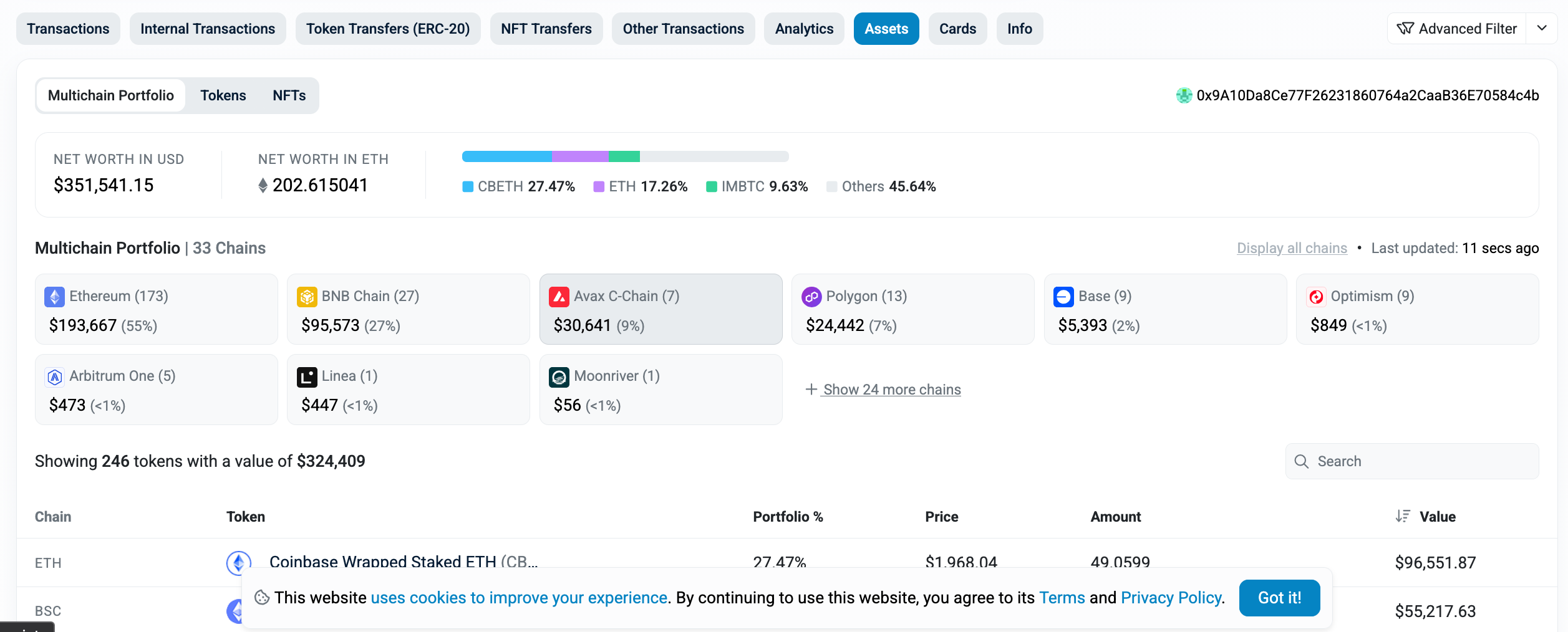Open the Terms link
The image size is (1568, 632).
pos(1062,598)
